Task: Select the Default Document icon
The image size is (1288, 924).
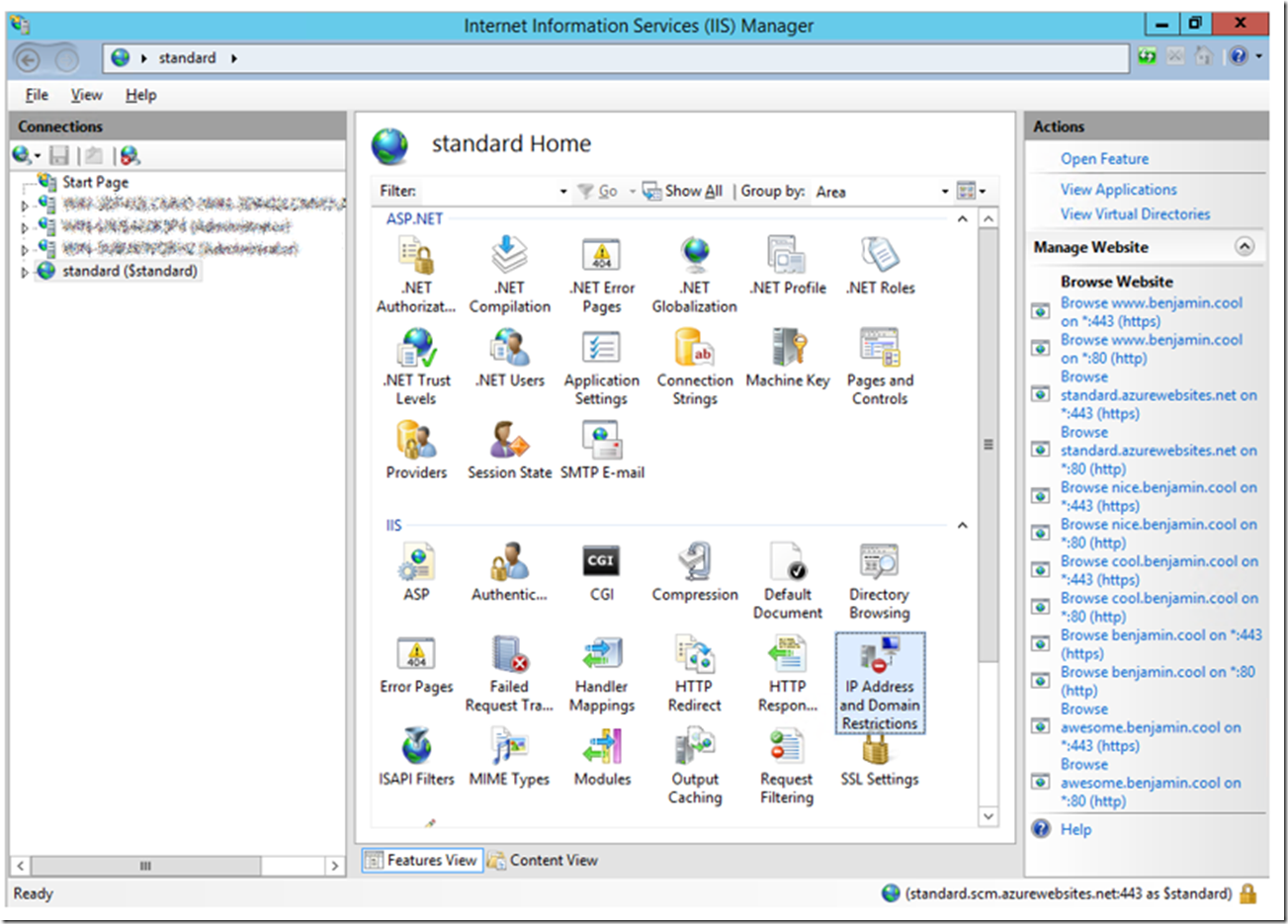Action: point(788,581)
